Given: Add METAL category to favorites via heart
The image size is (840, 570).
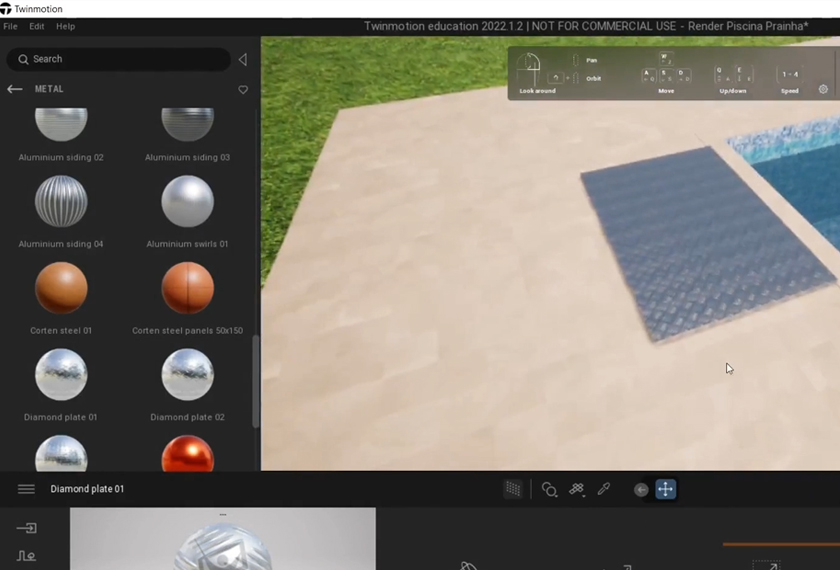Looking at the screenshot, I should [243, 90].
